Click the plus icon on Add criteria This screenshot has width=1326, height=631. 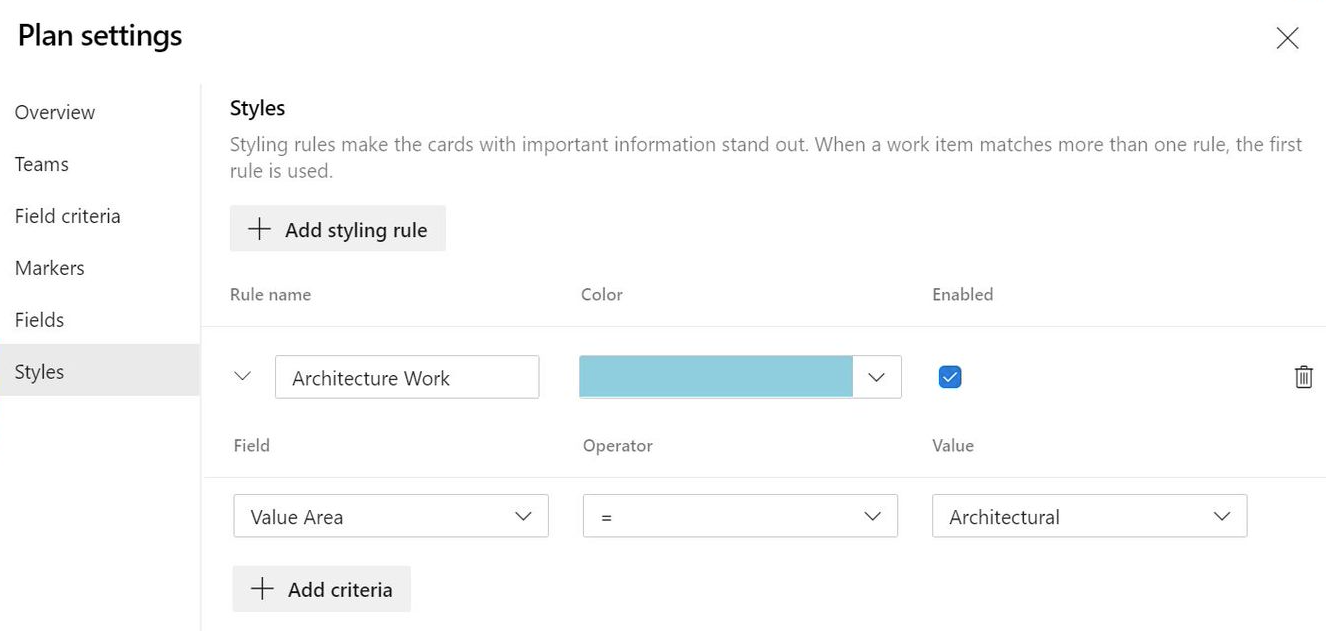coord(259,589)
